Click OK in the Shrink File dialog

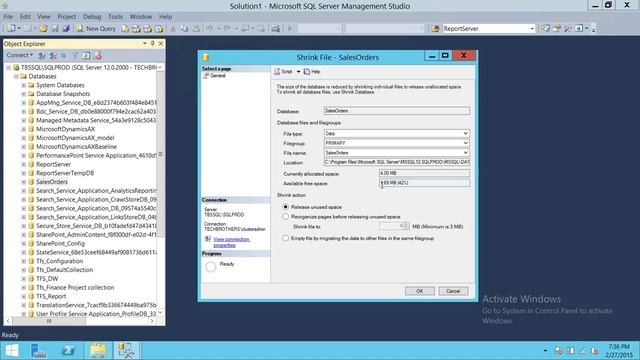coord(420,291)
